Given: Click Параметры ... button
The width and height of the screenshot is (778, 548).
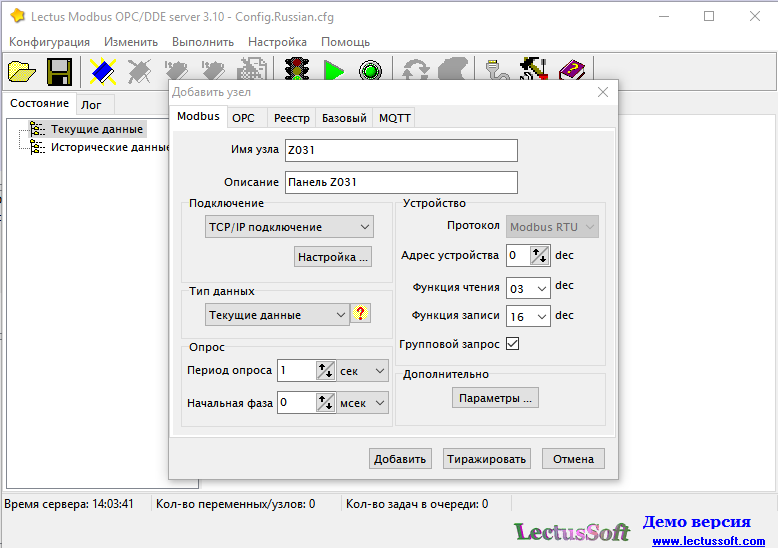Looking at the screenshot, I should 495,398.
